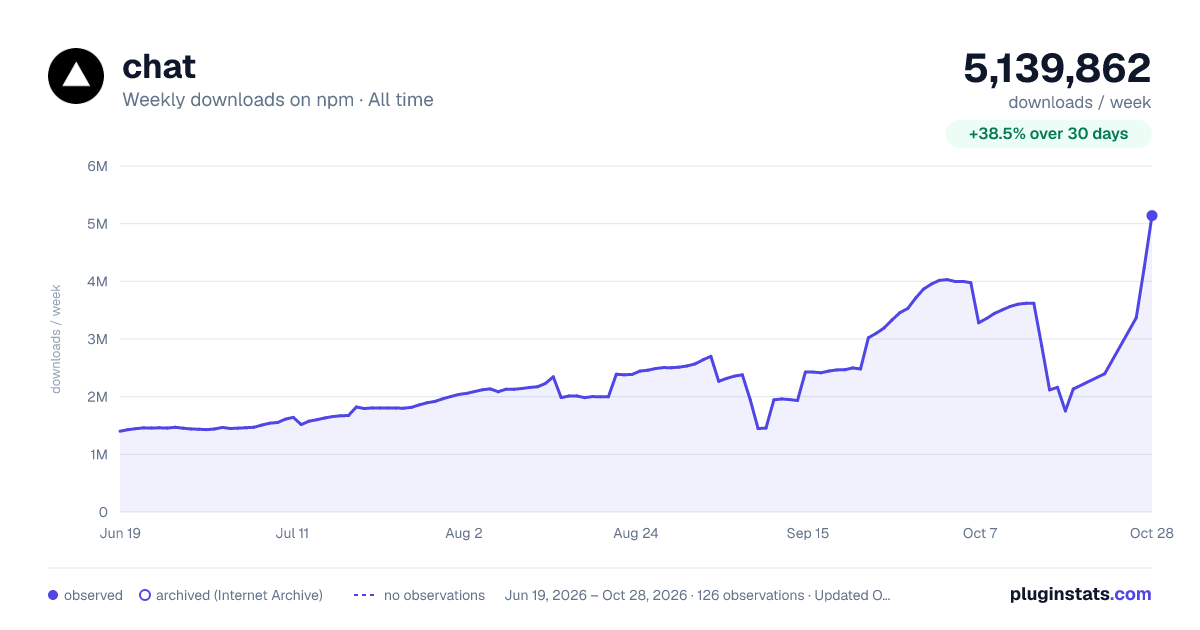Click the 0 y-axis label
Screen dimensions: 1200x630
pos(103,512)
